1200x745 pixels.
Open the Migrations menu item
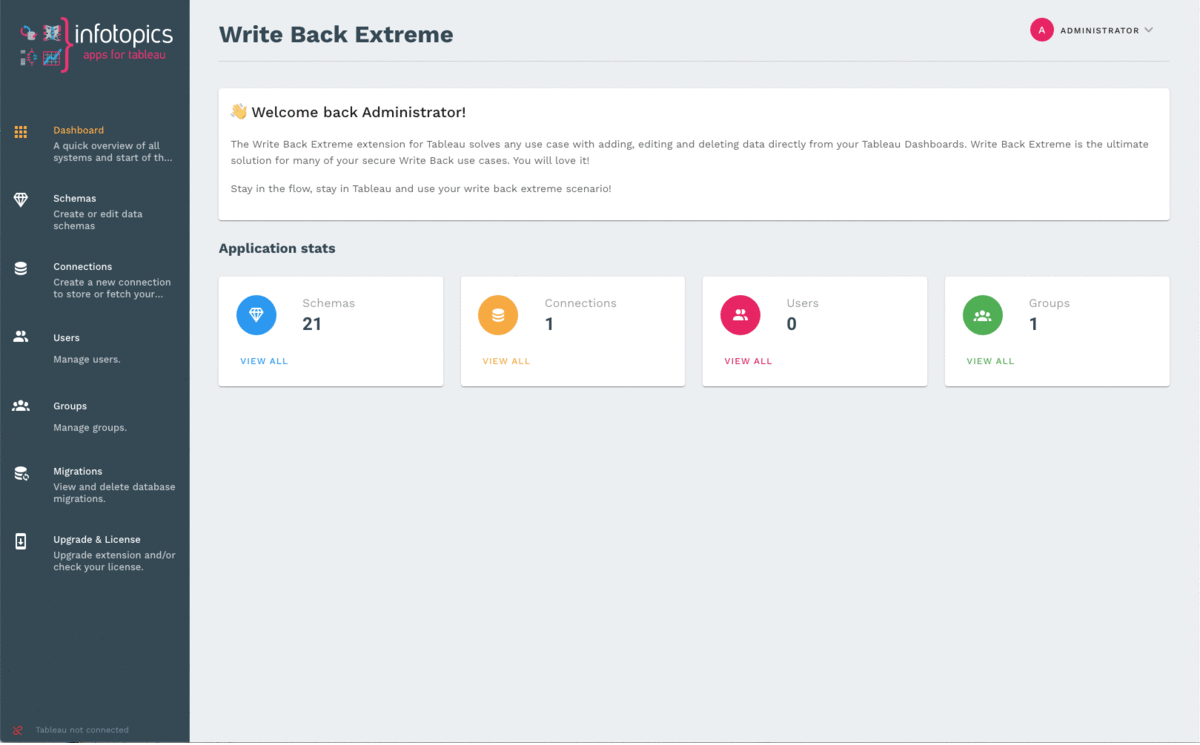[x=95, y=484]
